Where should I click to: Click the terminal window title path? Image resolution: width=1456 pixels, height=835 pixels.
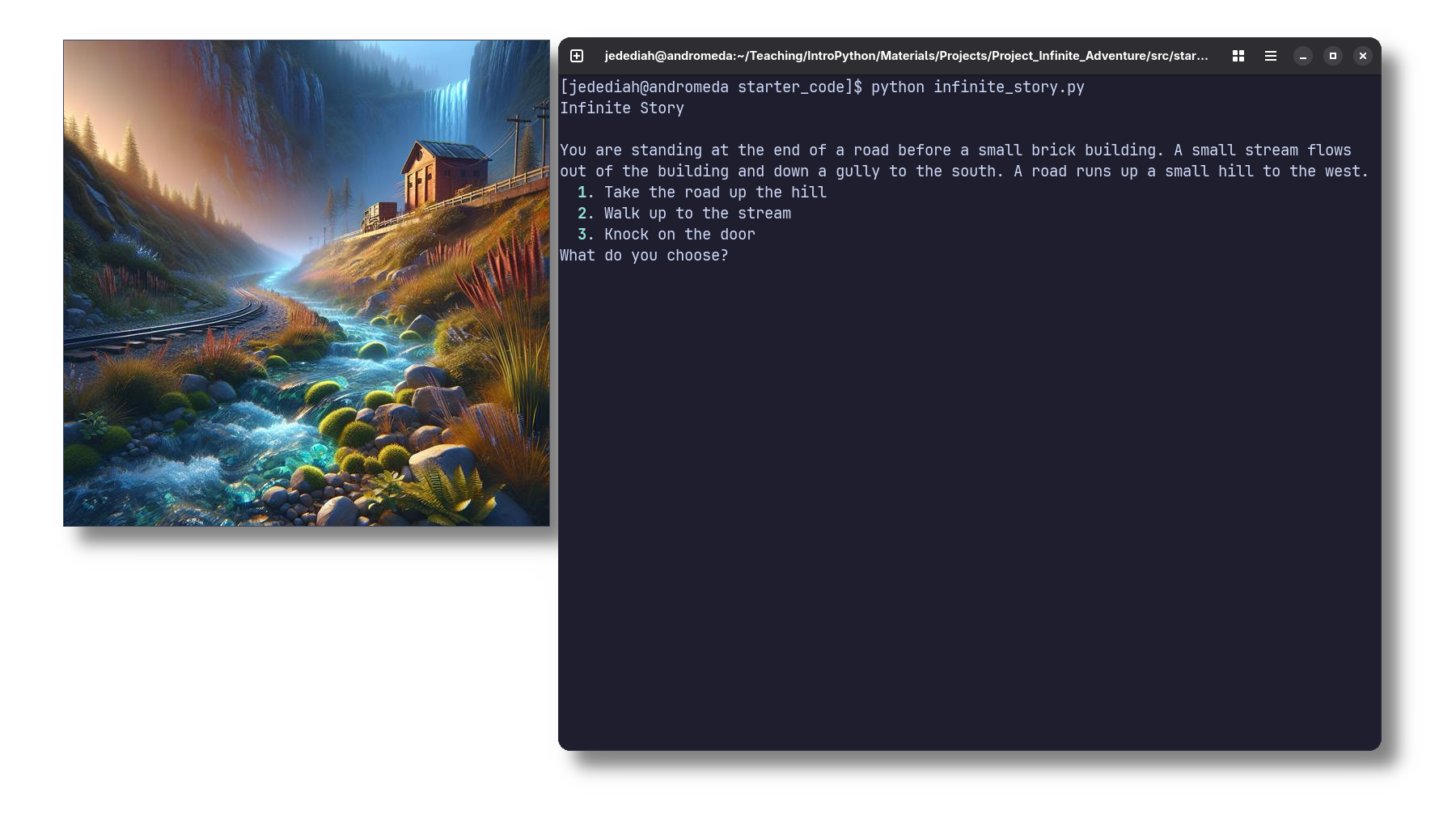coord(906,56)
